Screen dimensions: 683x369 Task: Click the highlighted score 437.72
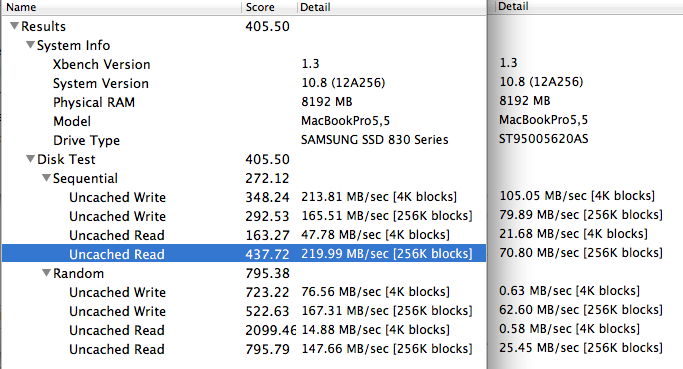click(x=267, y=254)
